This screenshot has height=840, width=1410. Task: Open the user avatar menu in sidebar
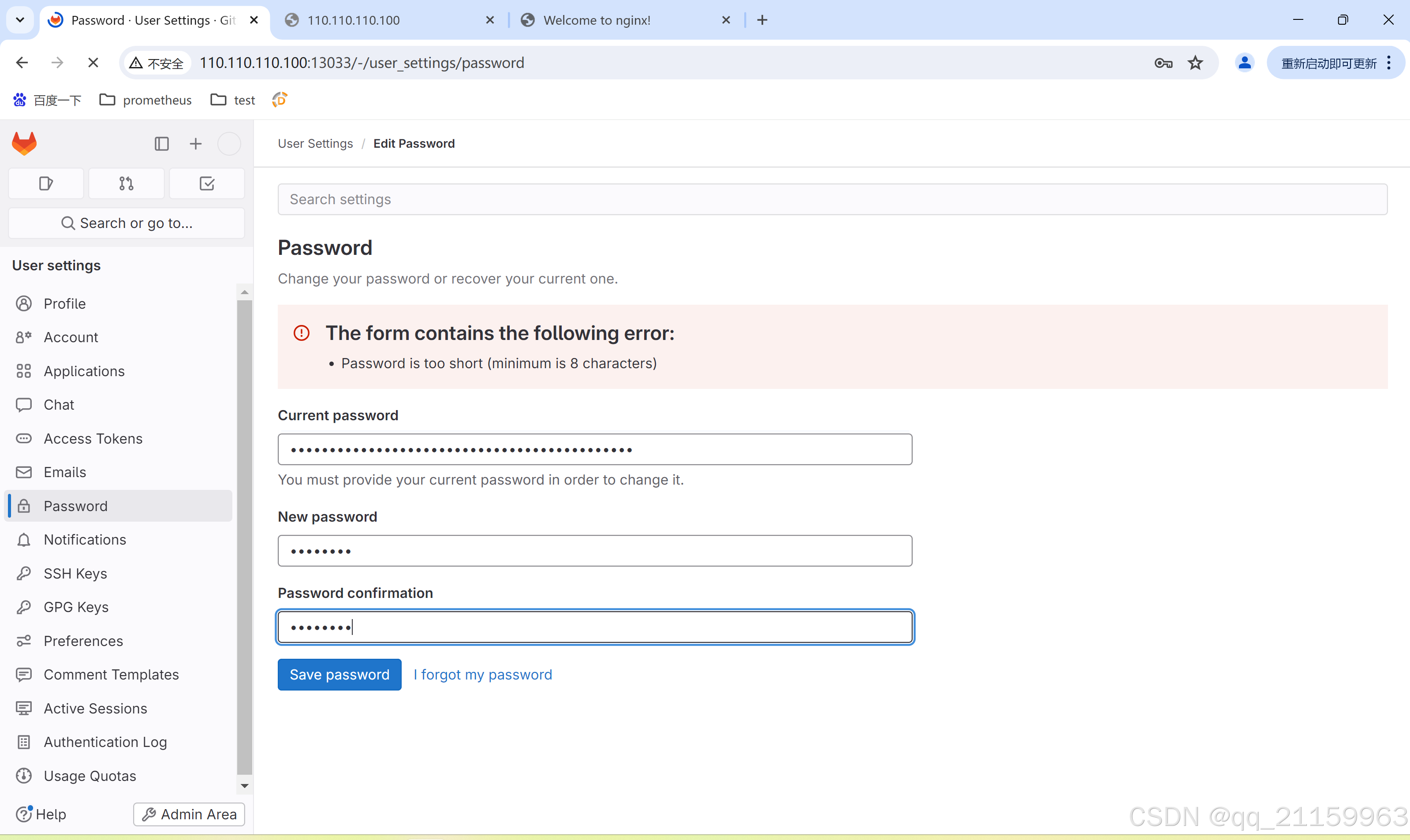coord(229,144)
